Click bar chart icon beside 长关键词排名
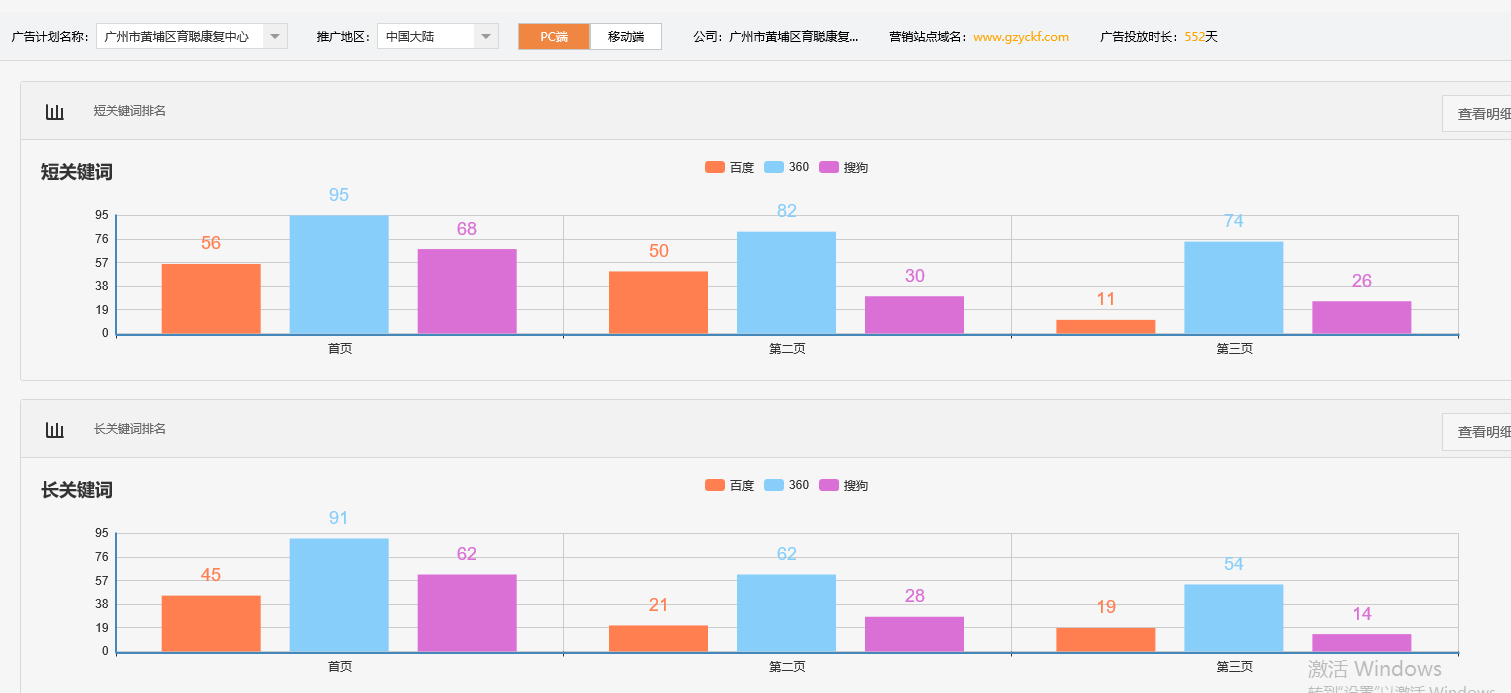This screenshot has height=693, width=1511. click(x=55, y=429)
